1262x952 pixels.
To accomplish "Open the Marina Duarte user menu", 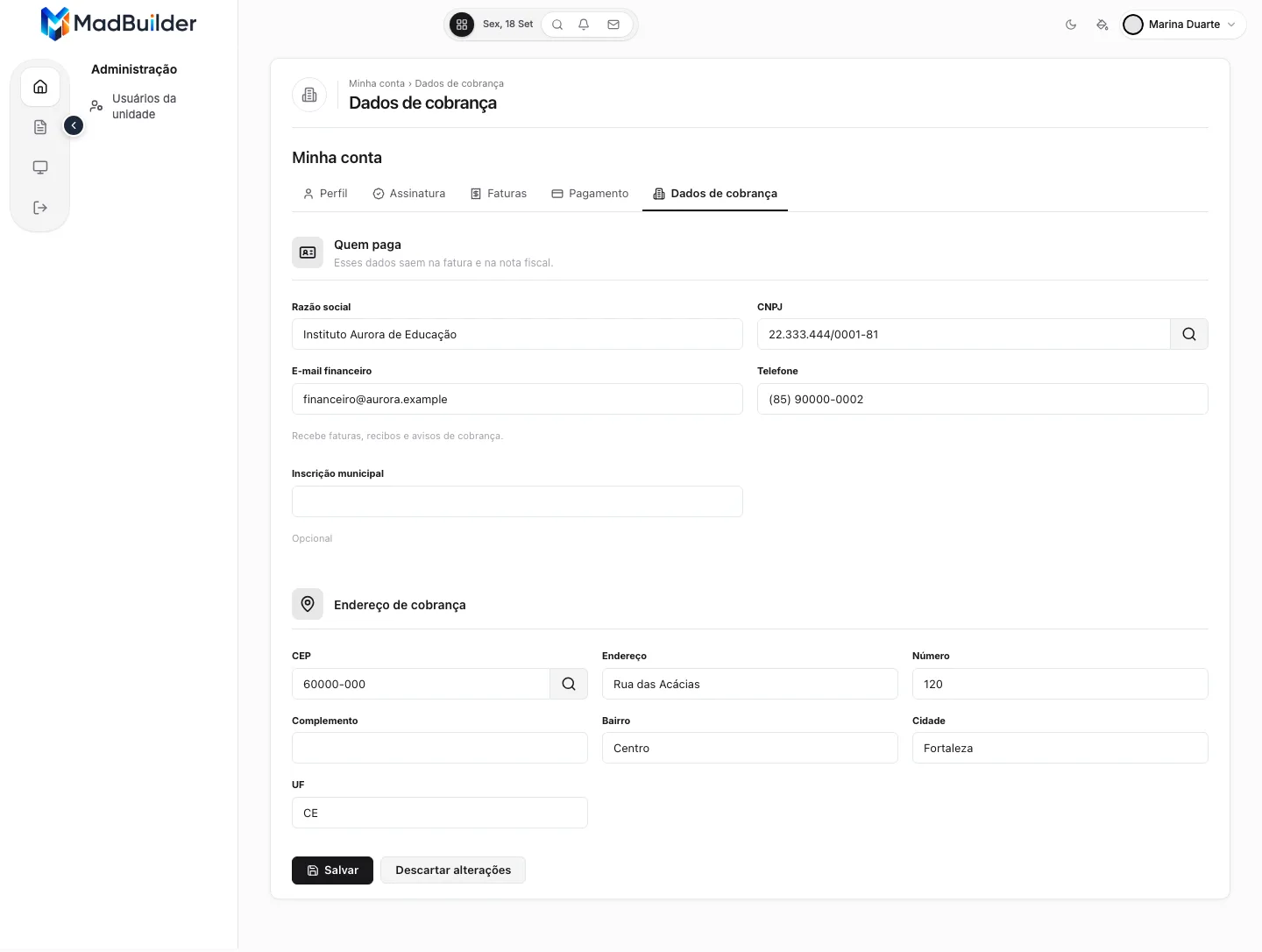I will click(1181, 25).
